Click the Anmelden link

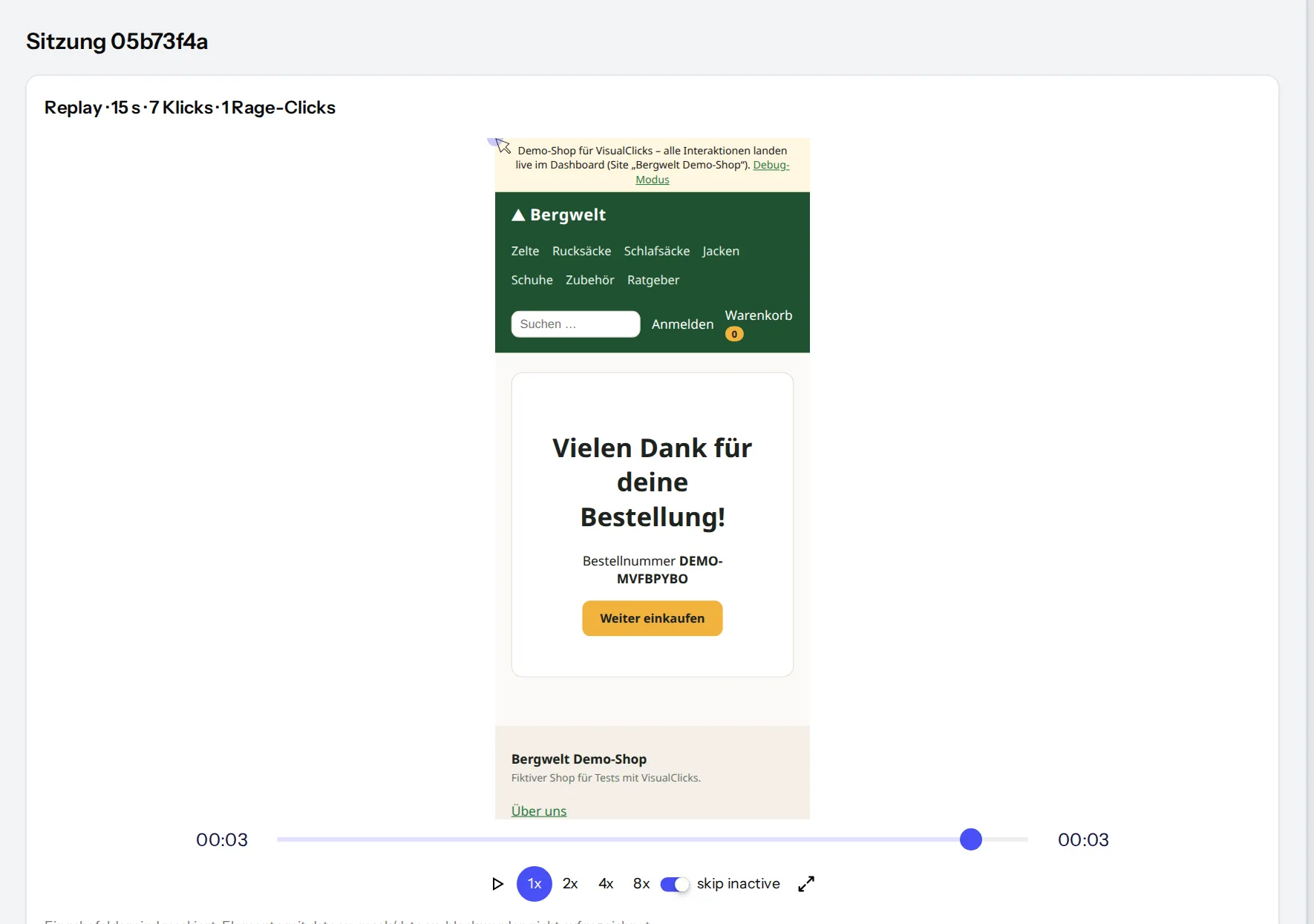coord(682,324)
